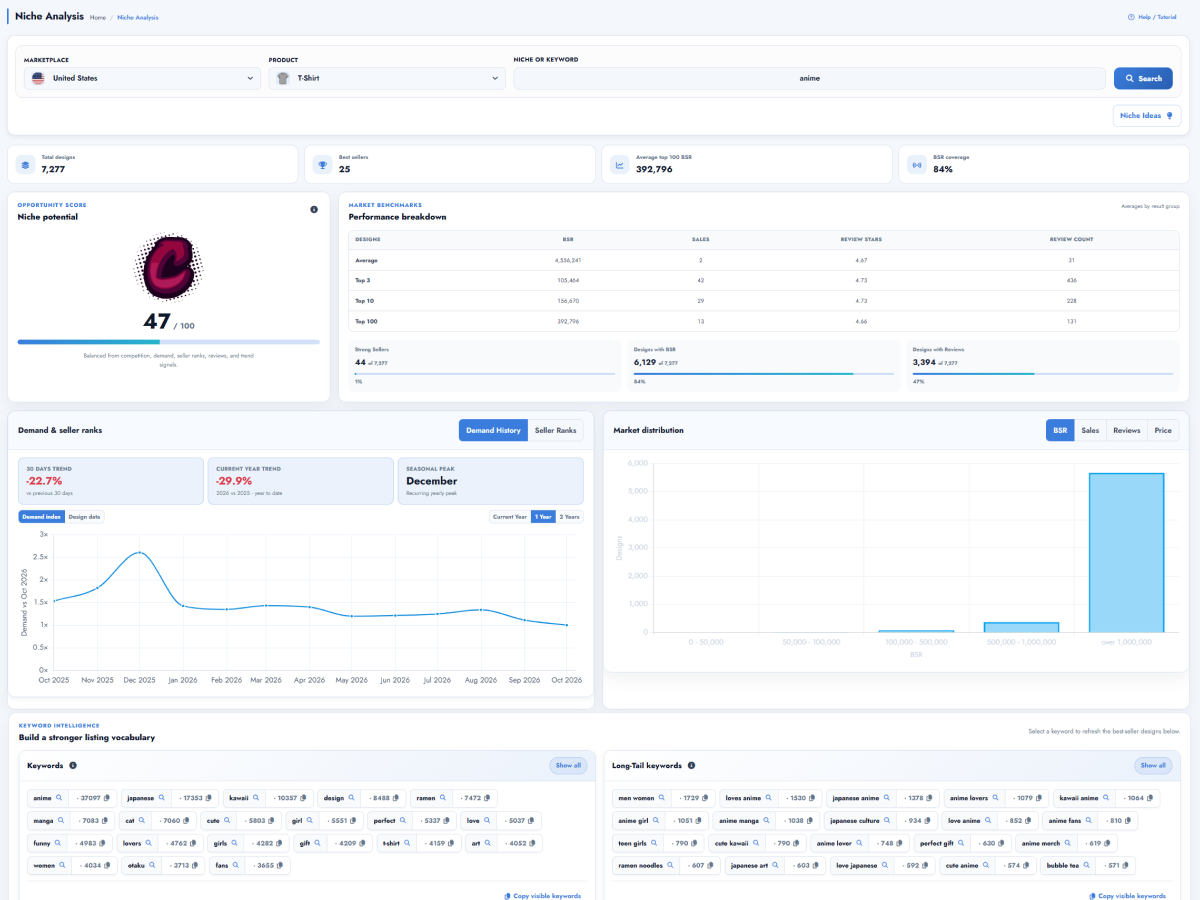Viewport: 1200px width, 900px height.
Task: Click the niche or keyword input field
Action: [x=810, y=78]
